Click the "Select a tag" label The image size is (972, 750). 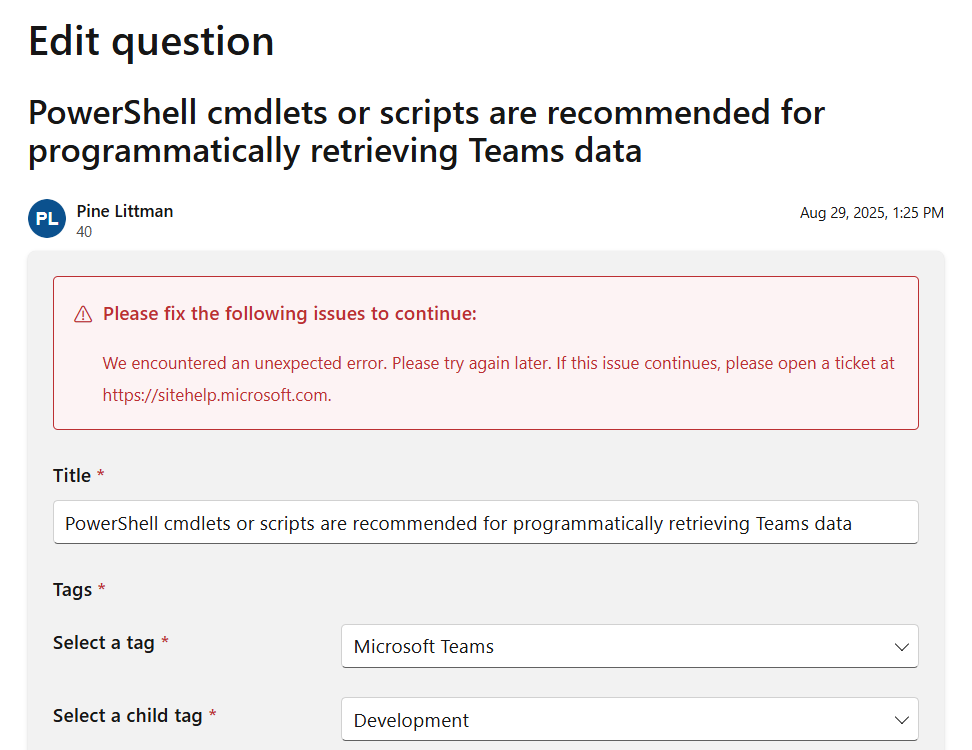point(104,643)
